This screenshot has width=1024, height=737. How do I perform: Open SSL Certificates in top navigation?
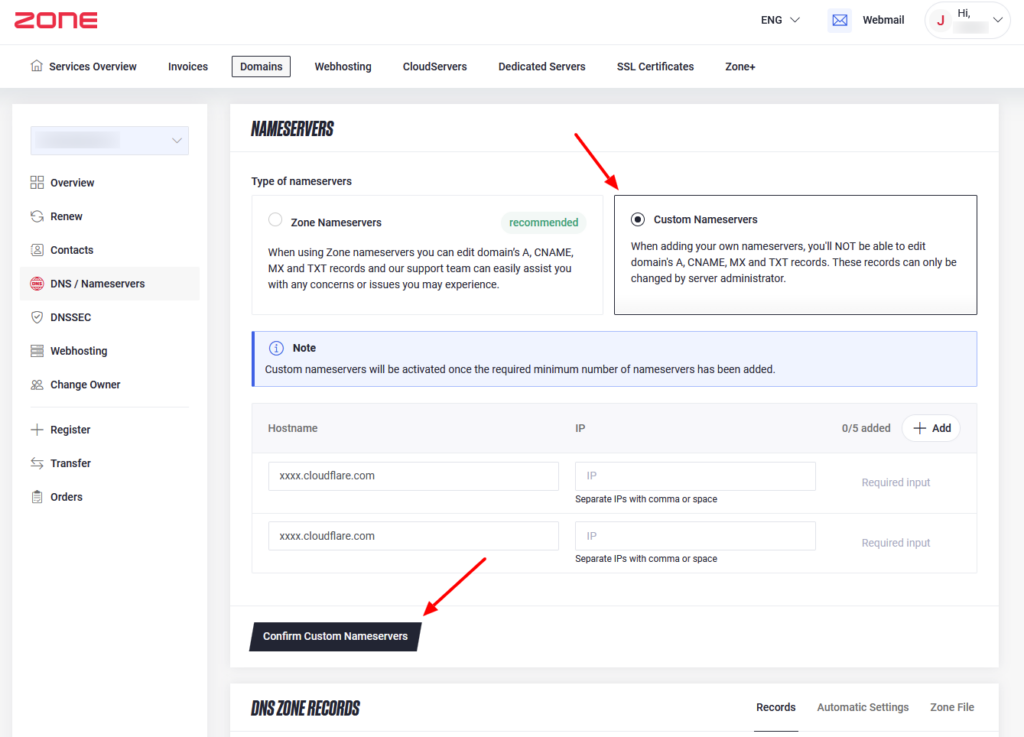pyautogui.click(x=655, y=67)
